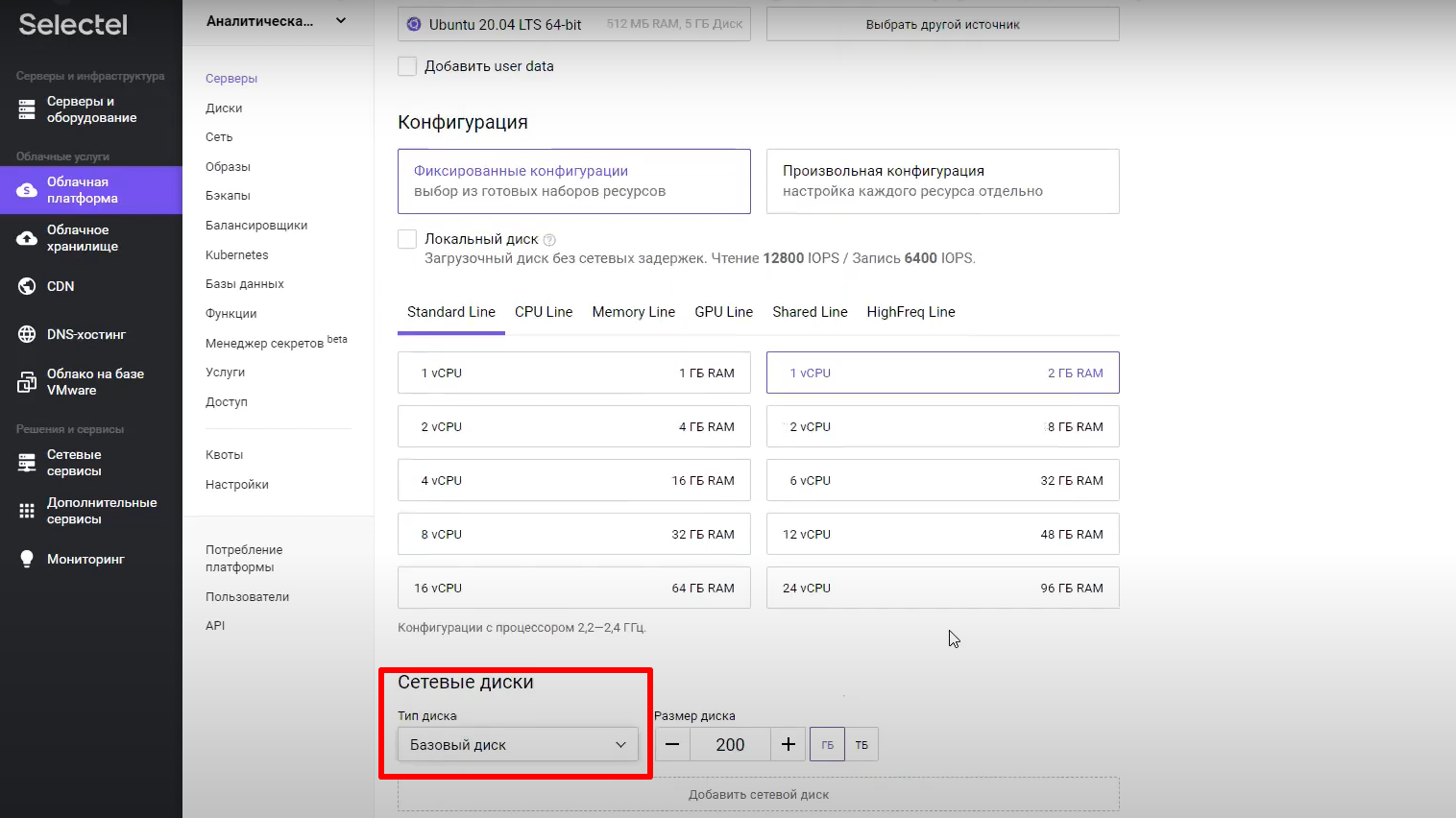Switch to the CPU Line tab
The image size is (1456, 818).
[x=544, y=312]
